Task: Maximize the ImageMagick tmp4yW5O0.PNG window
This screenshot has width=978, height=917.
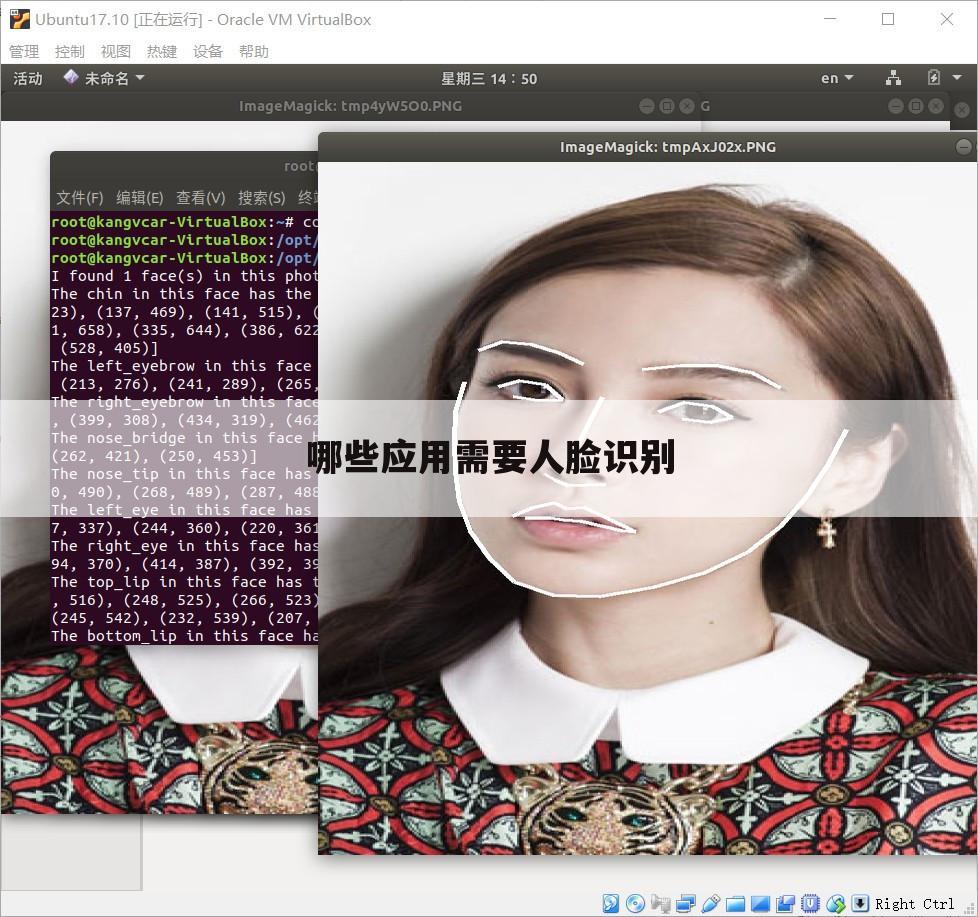Action: pos(667,106)
